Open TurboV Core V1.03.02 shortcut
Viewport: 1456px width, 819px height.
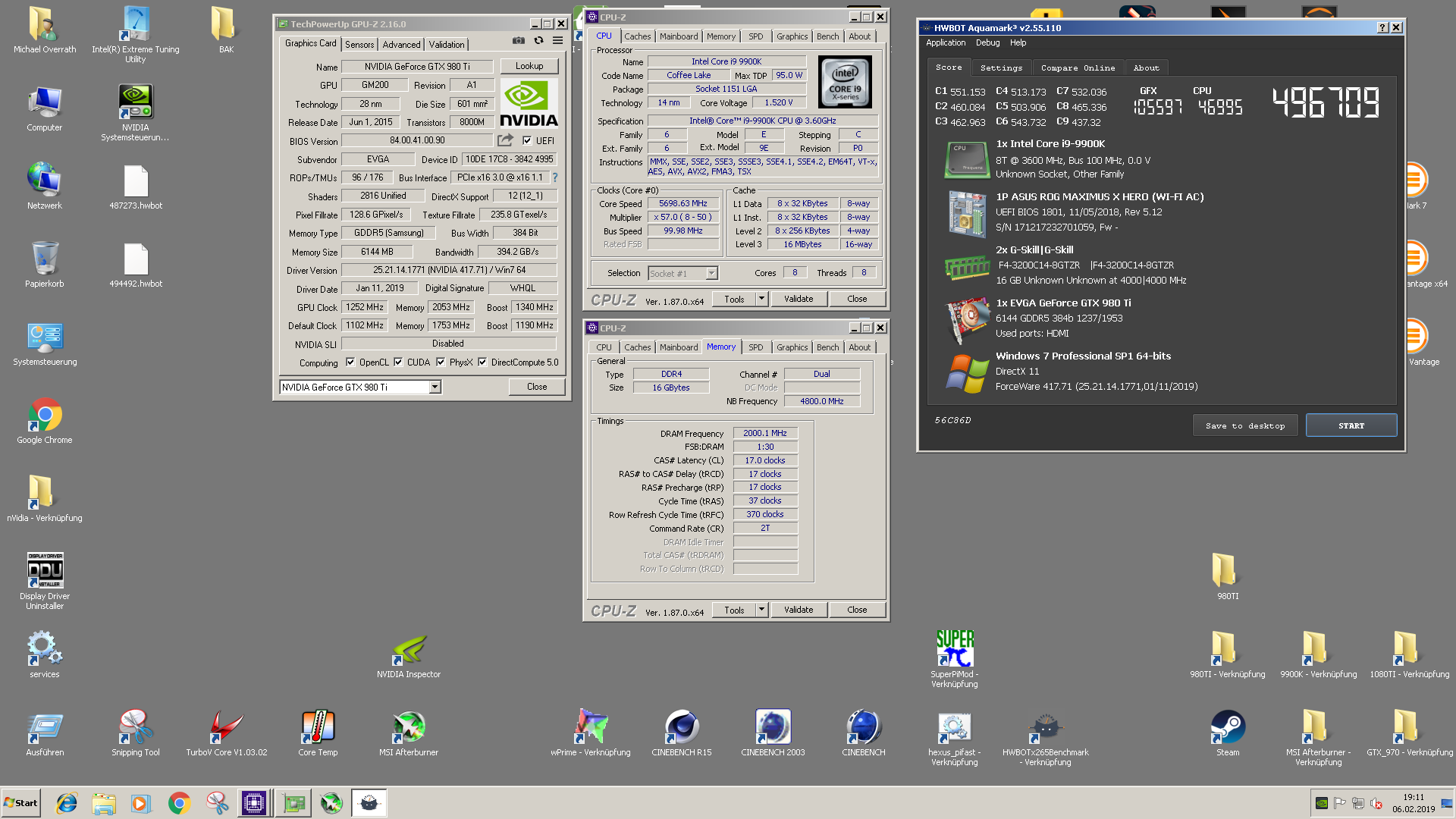227,734
